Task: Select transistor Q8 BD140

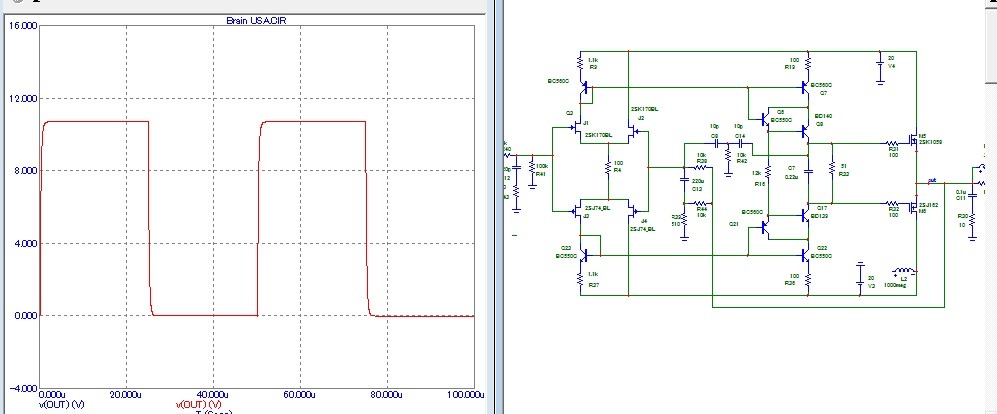Action: click(804, 132)
